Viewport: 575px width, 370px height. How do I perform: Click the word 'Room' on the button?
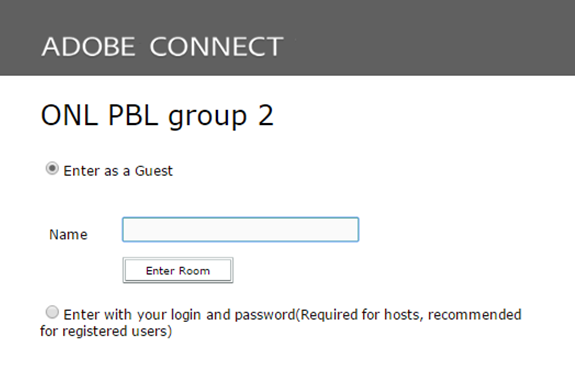click(194, 271)
